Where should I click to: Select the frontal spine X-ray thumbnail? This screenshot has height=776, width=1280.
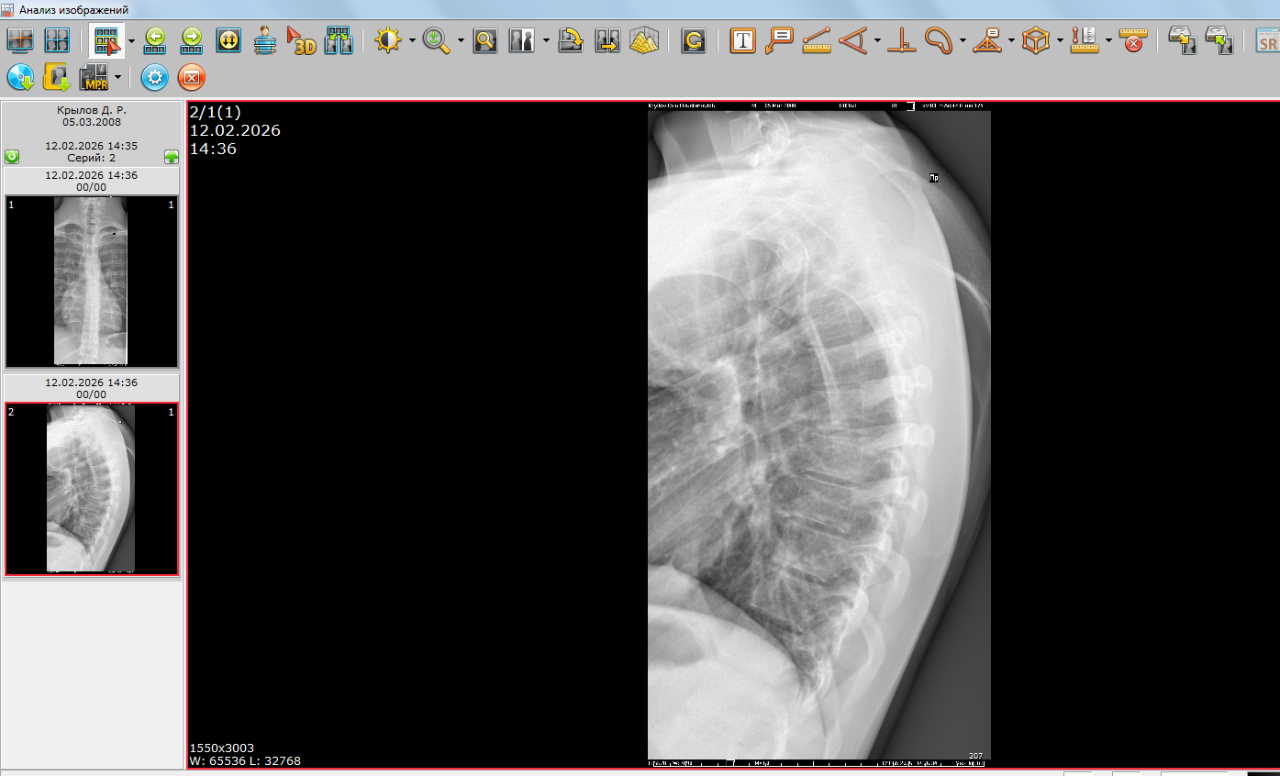click(x=91, y=281)
